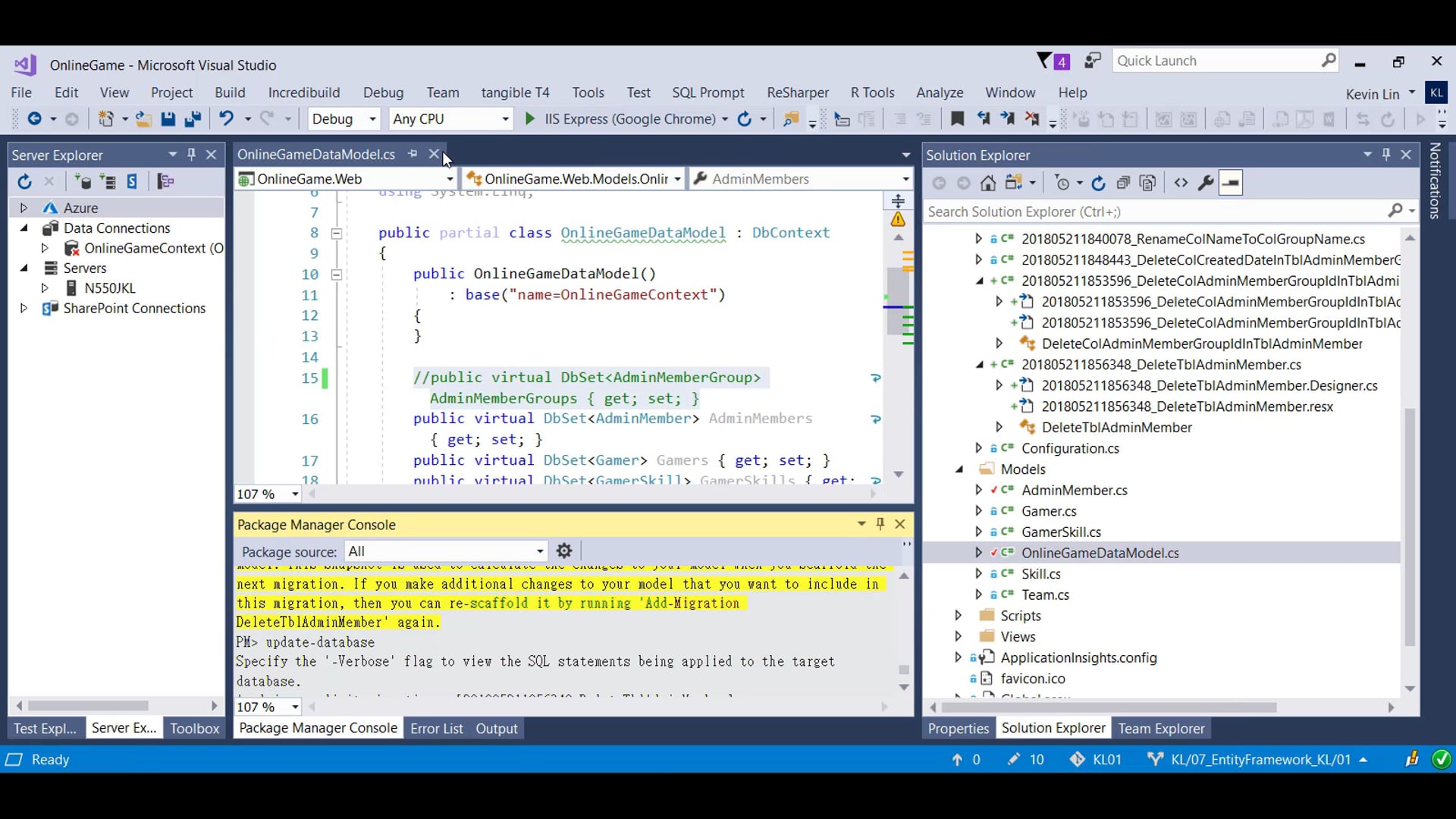
Task: Expand the Models folder in Solution Explorer
Action: 960,469
